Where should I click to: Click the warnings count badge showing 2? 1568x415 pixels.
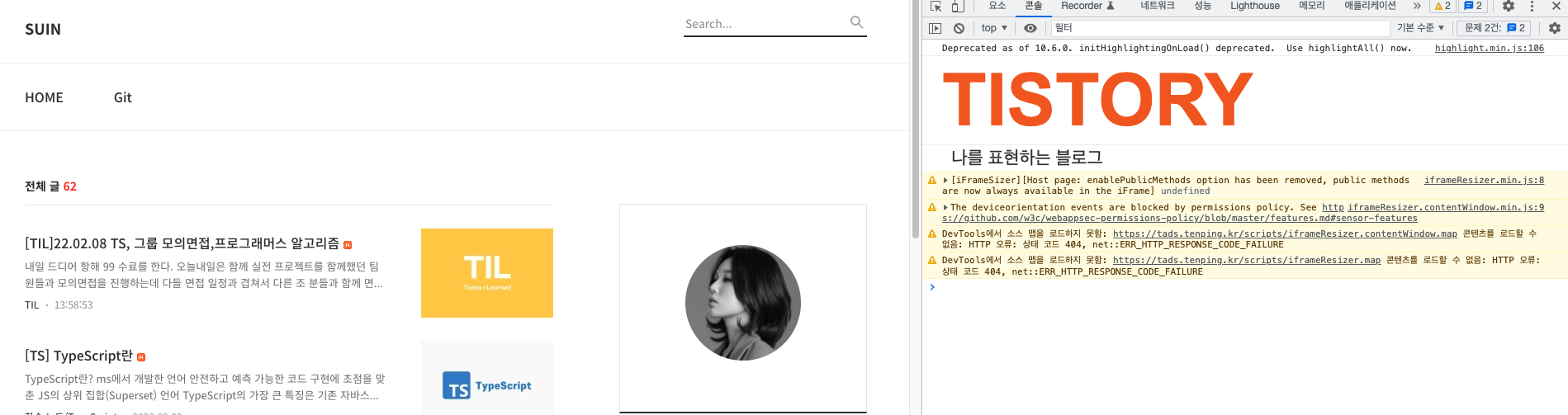coord(1443,6)
